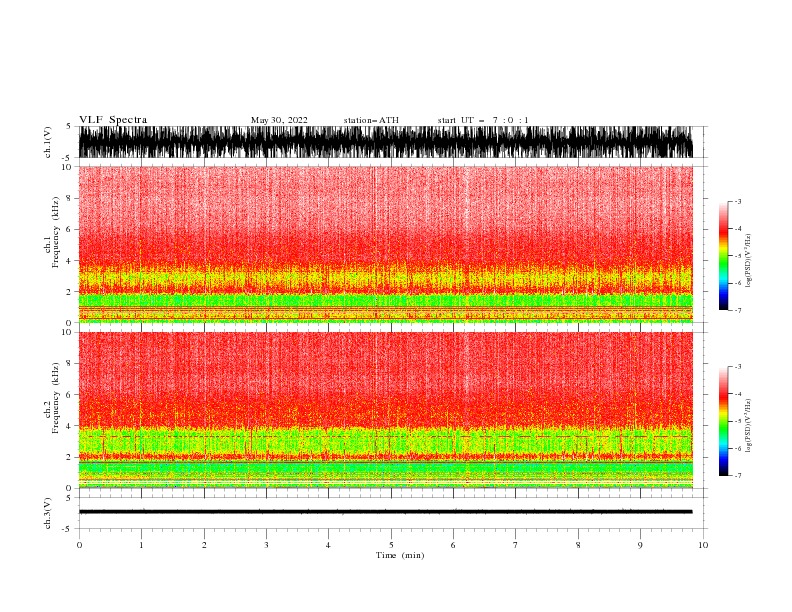This screenshot has height=612, width=792.
Task: Click the upper ch.1 PSD color bar
Action: tap(723, 256)
